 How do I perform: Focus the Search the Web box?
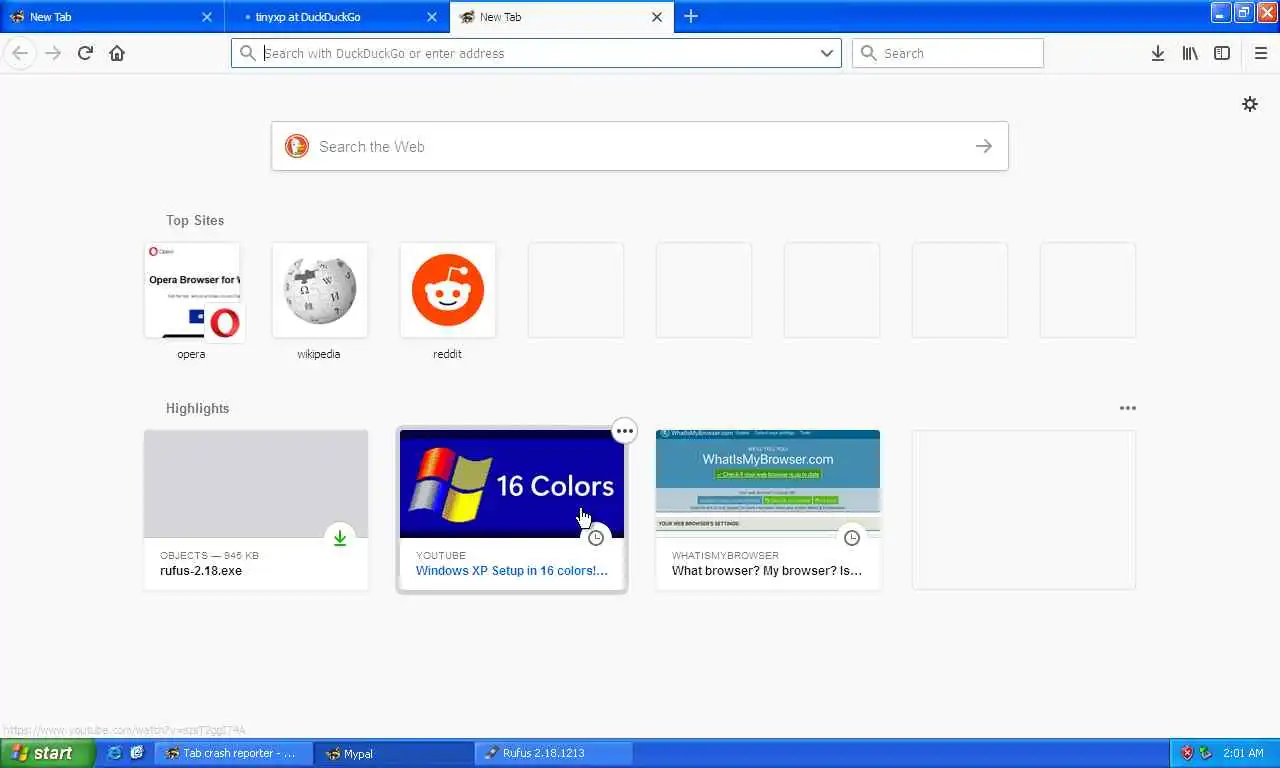click(640, 146)
